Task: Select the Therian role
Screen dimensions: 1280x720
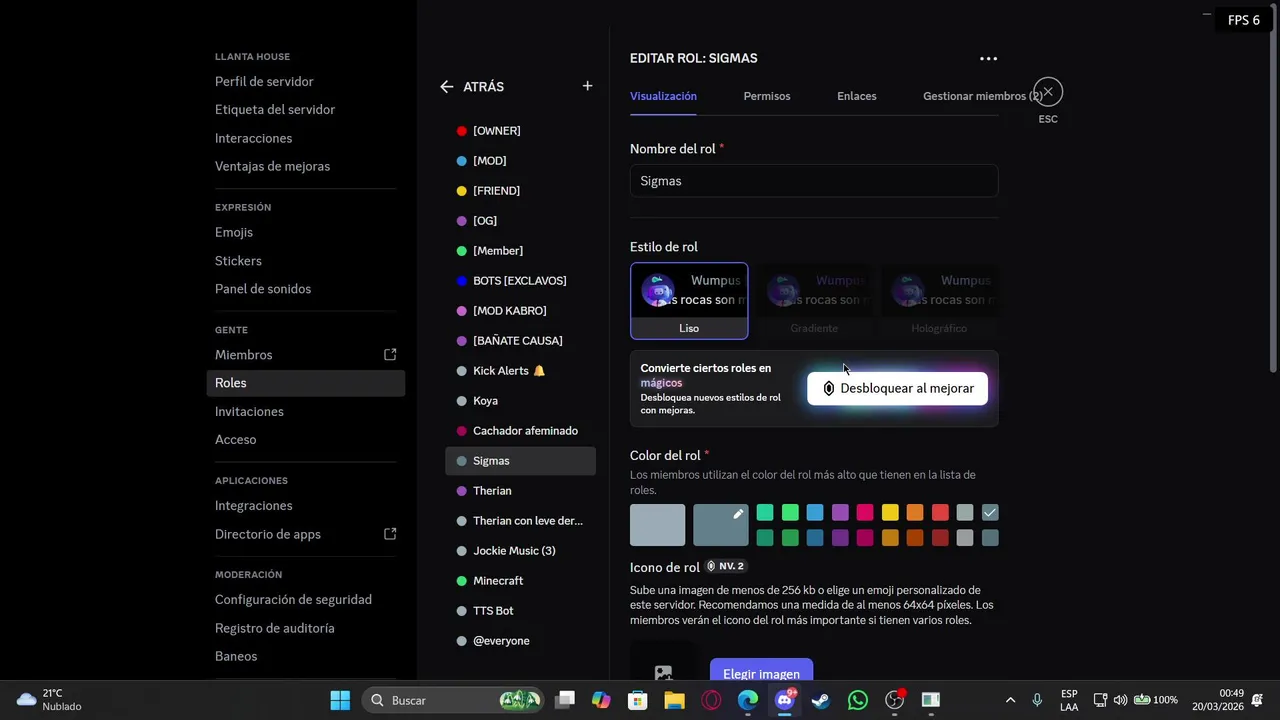Action: pyautogui.click(x=520, y=491)
